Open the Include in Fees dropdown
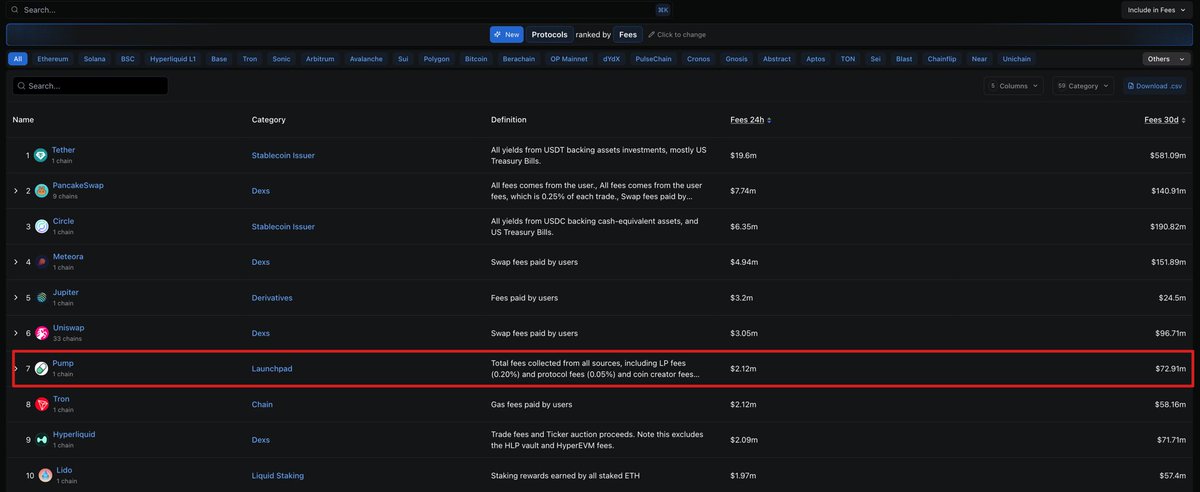Screen dimensions: 1200x492 [1158, 10]
